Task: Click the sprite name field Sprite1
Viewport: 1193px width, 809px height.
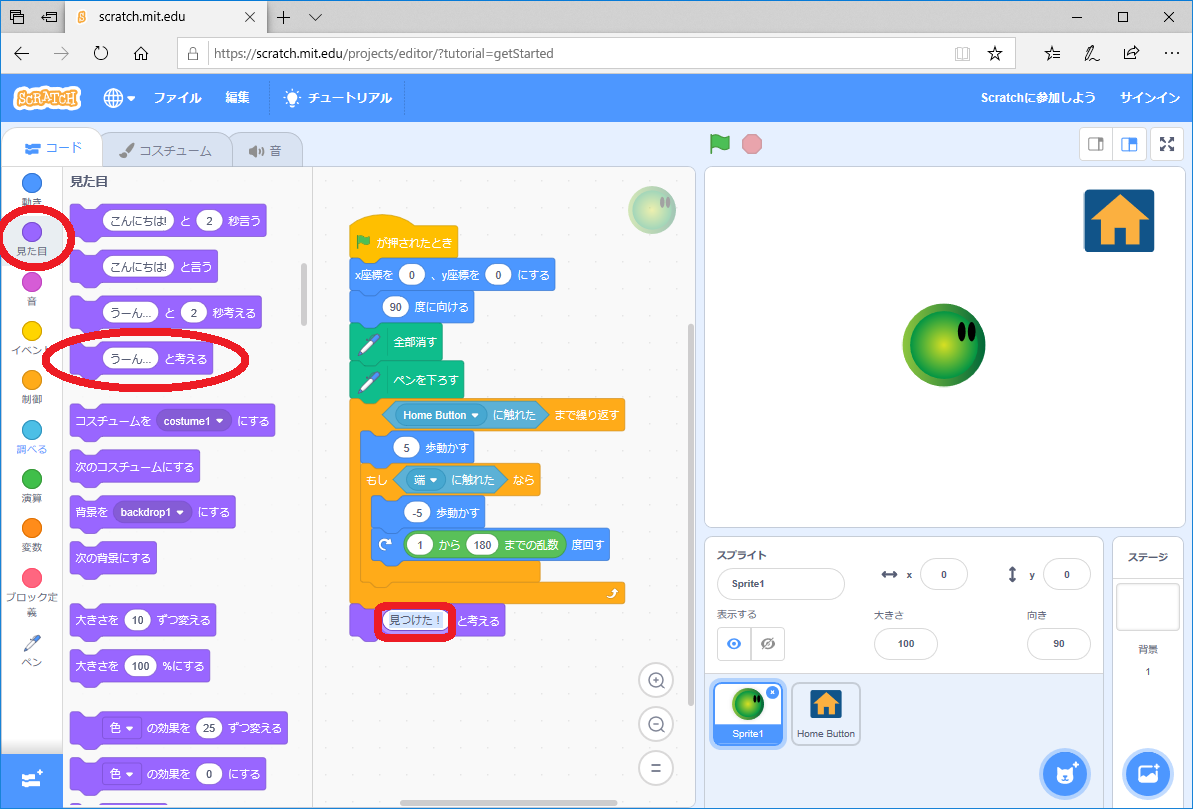Action: click(x=781, y=584)
